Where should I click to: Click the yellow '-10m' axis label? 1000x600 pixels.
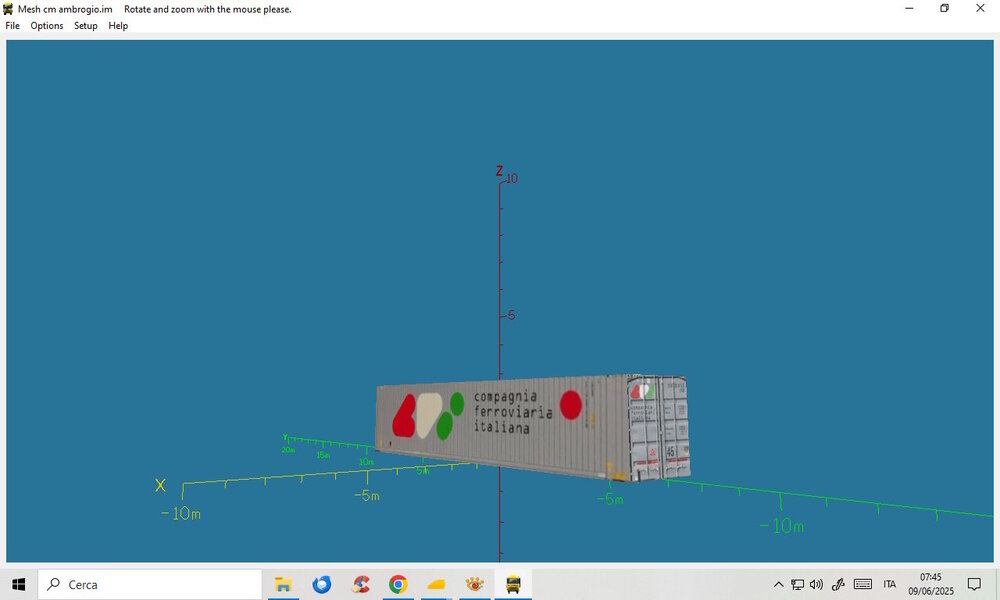point(181,514)
